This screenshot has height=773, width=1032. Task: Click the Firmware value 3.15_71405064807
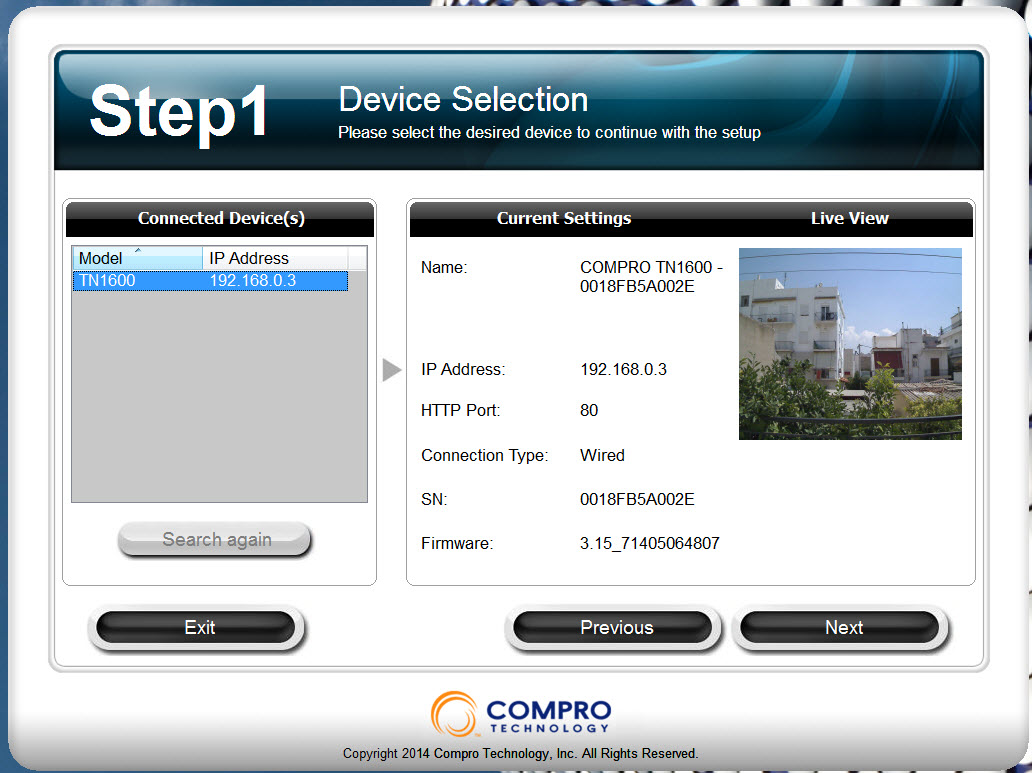click(650, 543)
